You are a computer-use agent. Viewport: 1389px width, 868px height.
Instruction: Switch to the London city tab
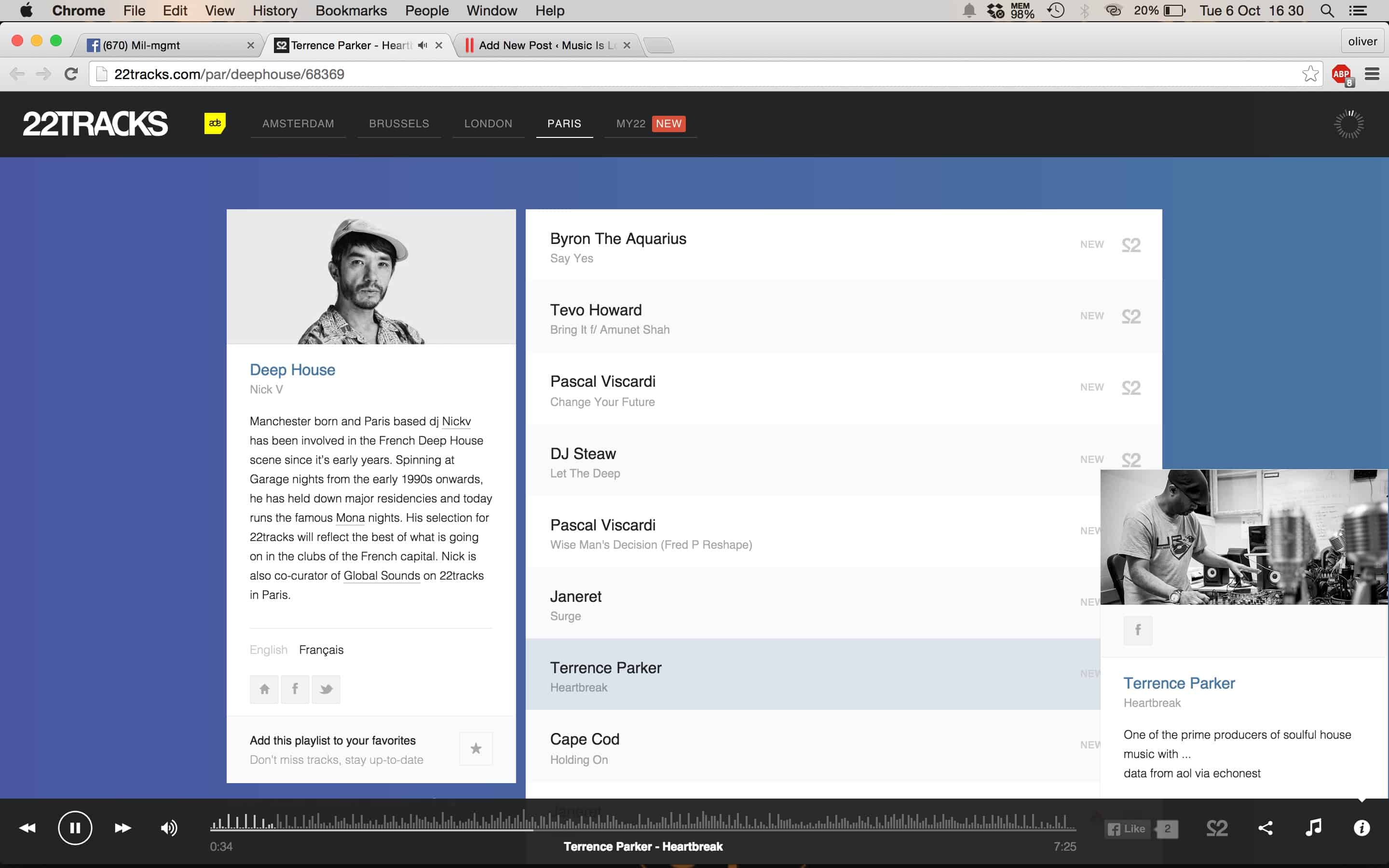488,123
